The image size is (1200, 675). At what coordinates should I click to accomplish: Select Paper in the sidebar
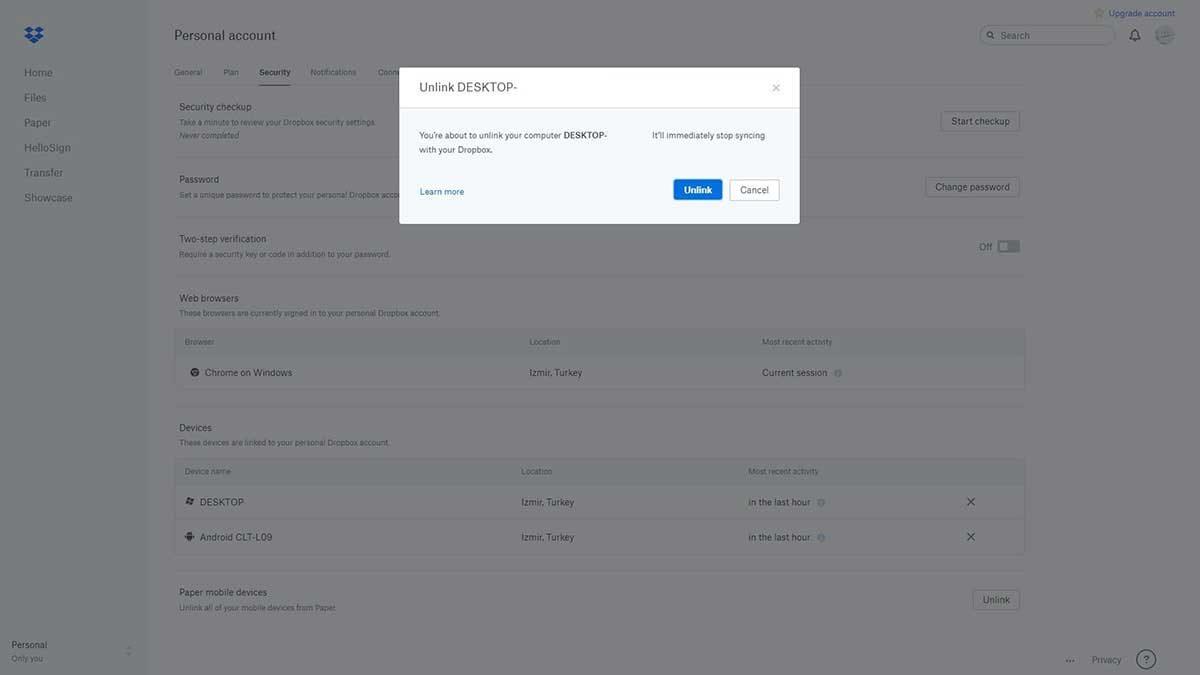(x=37, y=120)
